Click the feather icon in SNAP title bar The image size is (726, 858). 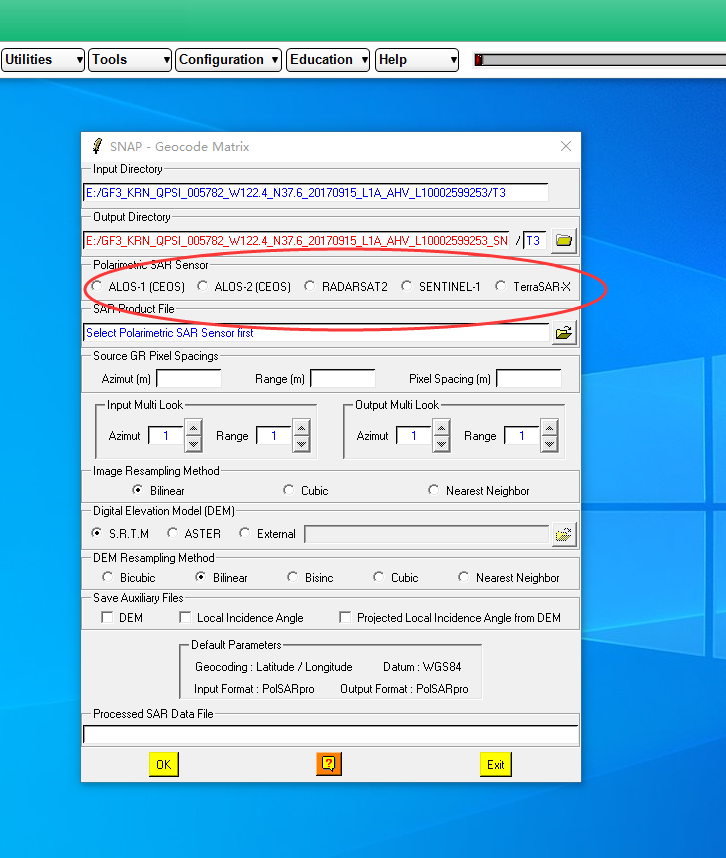[x=97, y=146]
